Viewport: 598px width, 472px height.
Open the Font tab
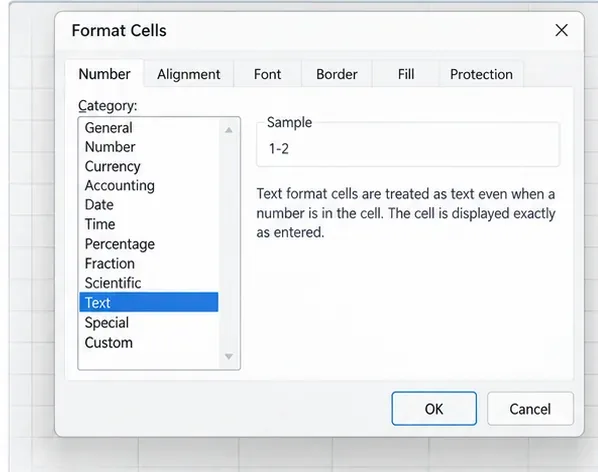click(x=267, y=74)
